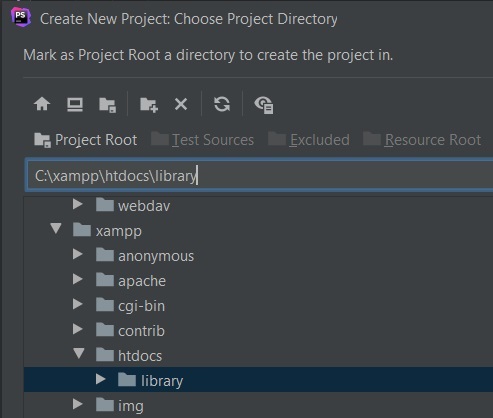
Task: Select the Test Sources marker
Action: click(202, 140)
